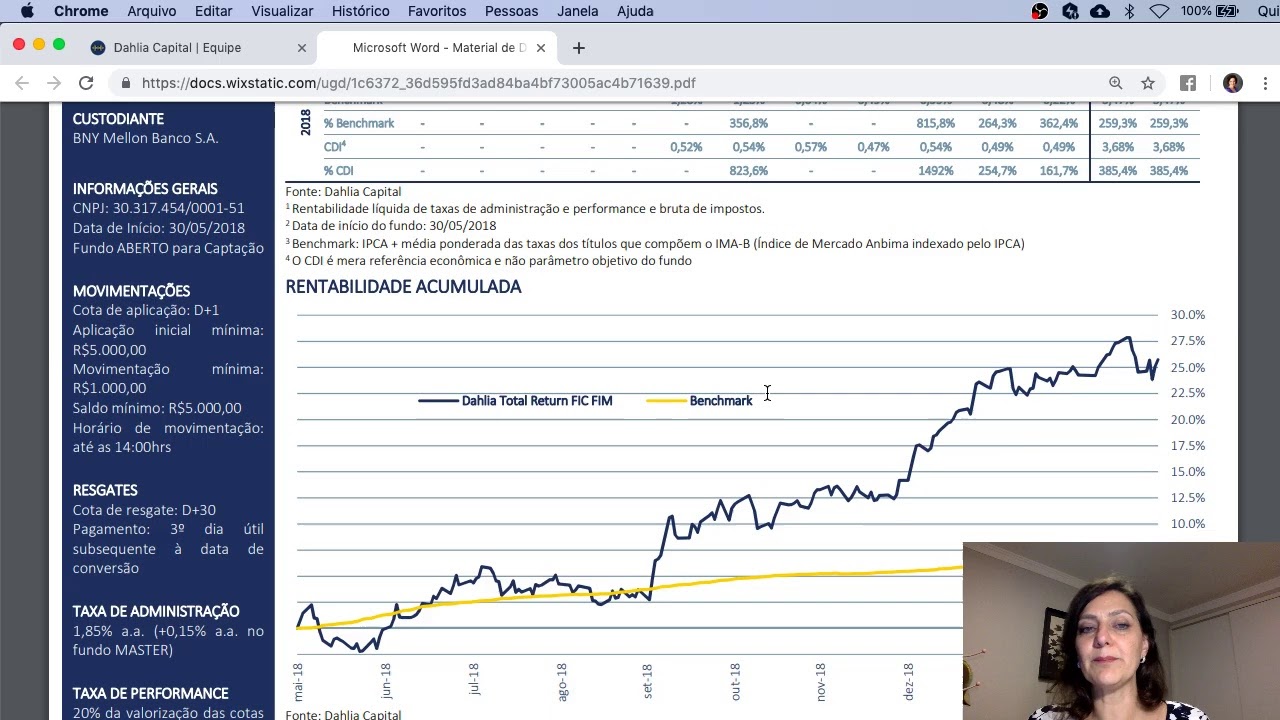This screenshot has width=1280, height=720.
Task: Click Dahlia Total Return FIC FIM legend
Action: 515,401
